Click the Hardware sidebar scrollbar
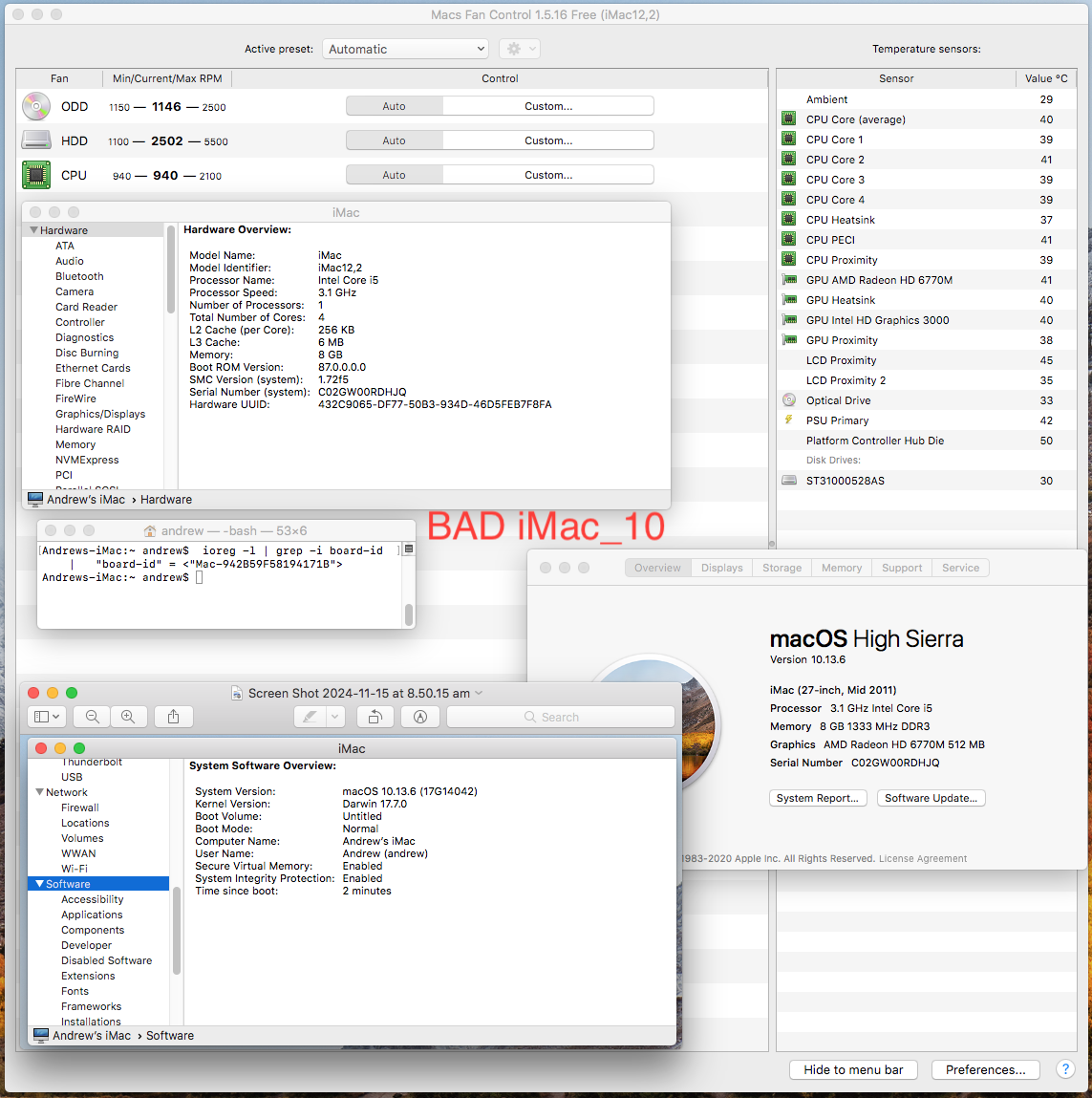The image size is (1092, 1098). (170, 269)
